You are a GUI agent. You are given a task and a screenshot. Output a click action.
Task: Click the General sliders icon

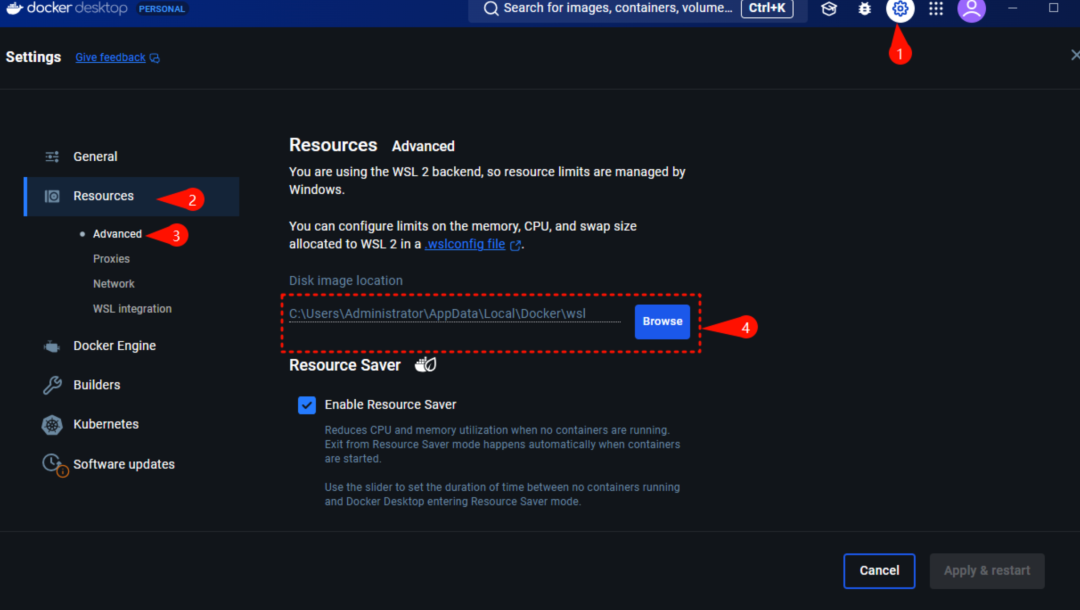(52, 157)
